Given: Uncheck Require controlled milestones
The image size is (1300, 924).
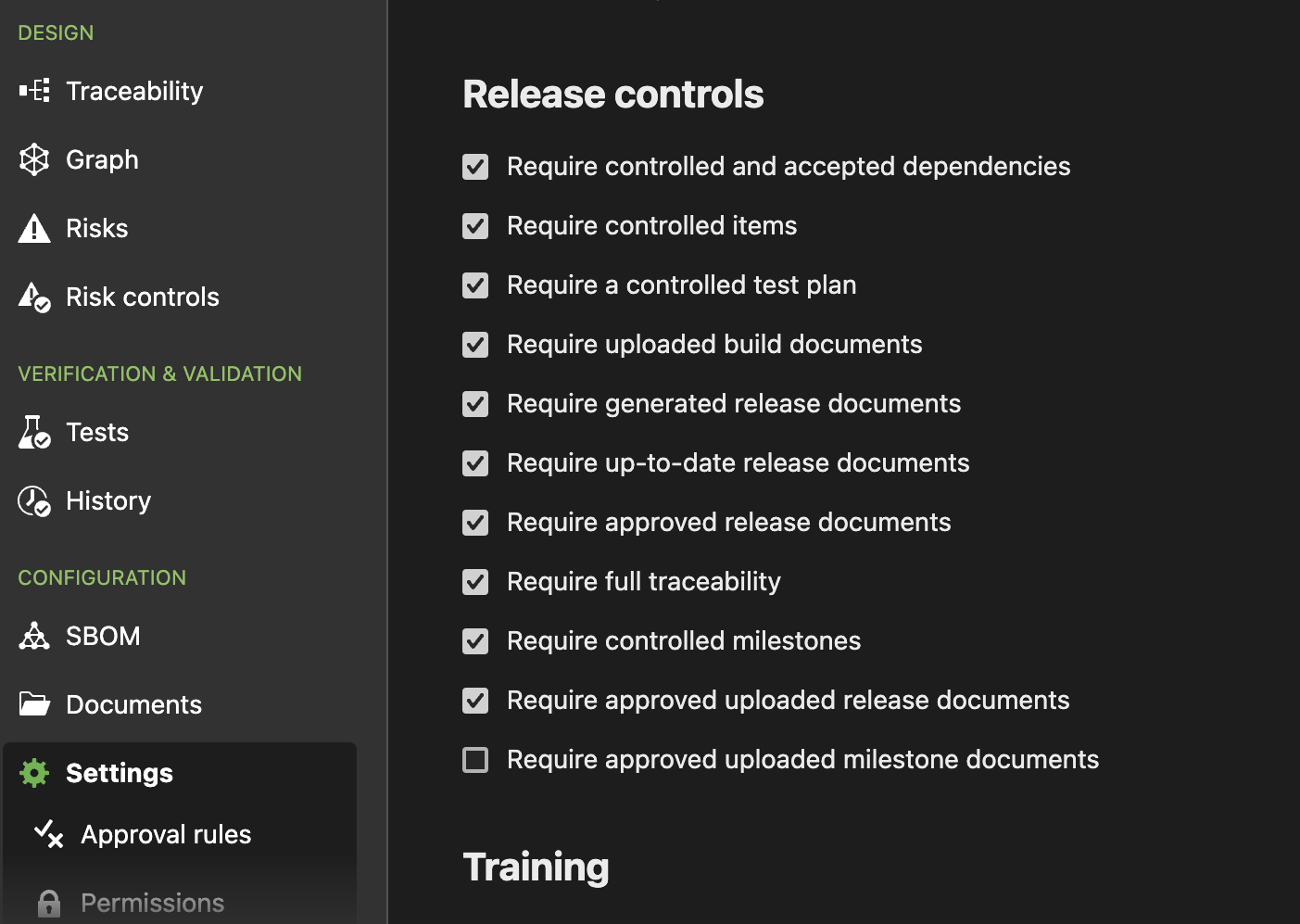Looking at the screenshot, I should [x=475, y=641].
